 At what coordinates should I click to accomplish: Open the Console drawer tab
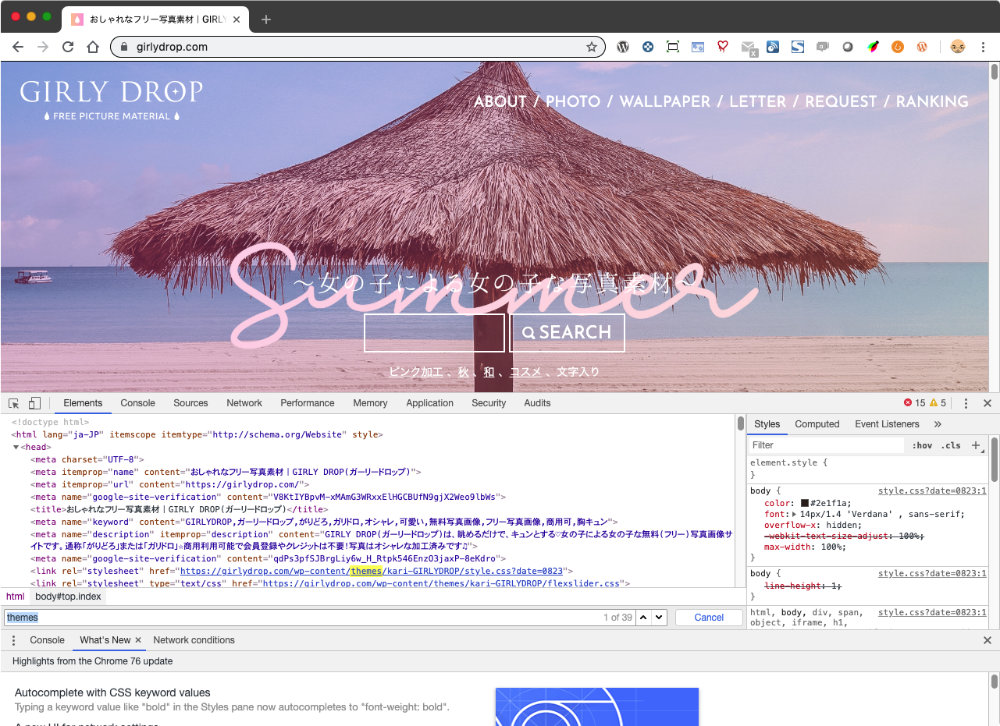click(47, 640)
